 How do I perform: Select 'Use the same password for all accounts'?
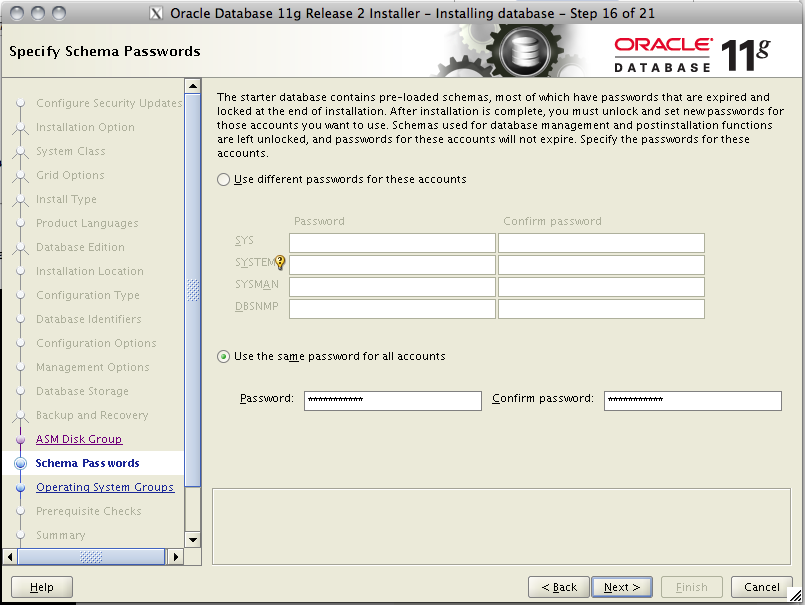click(223, 357)
